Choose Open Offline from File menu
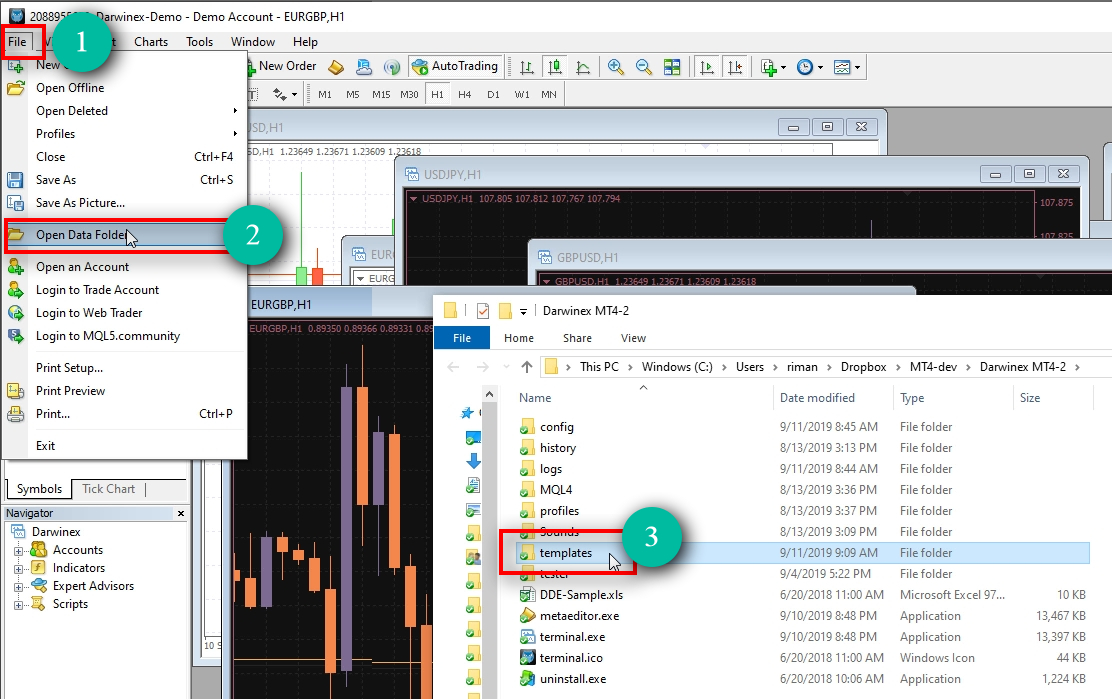The height and width of the screenshot is (699, 1112). point(125,88)
